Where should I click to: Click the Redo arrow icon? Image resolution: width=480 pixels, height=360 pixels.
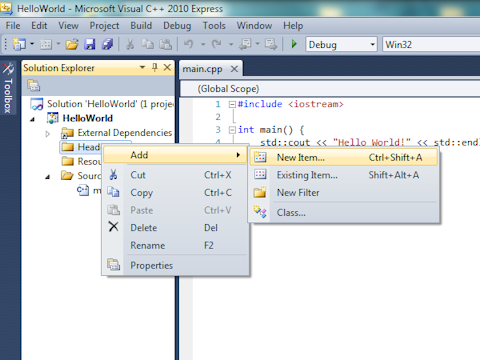[217, 44]
